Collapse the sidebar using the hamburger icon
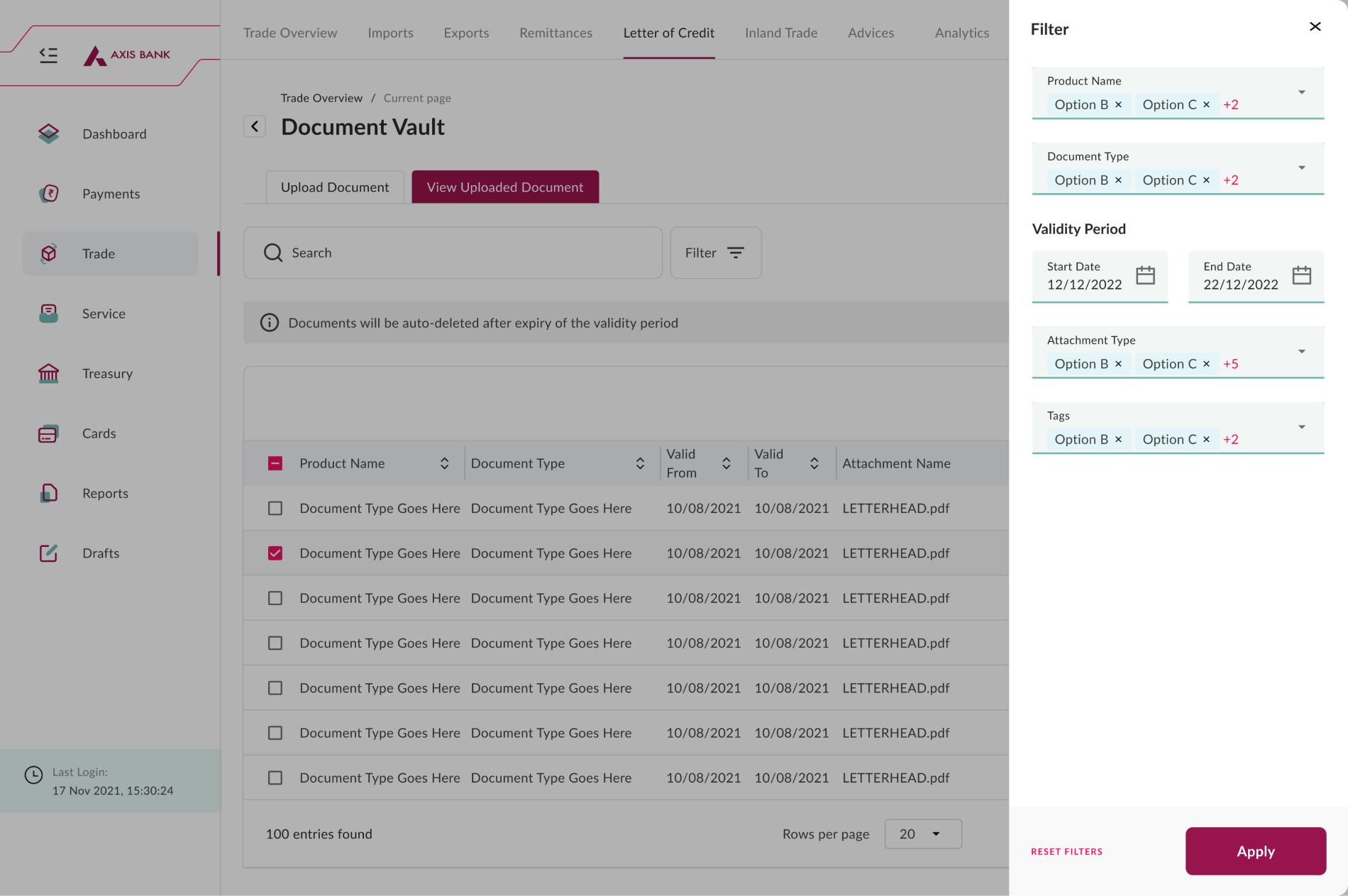Viewport: 1348px width, 896px height. pos(48,55)
